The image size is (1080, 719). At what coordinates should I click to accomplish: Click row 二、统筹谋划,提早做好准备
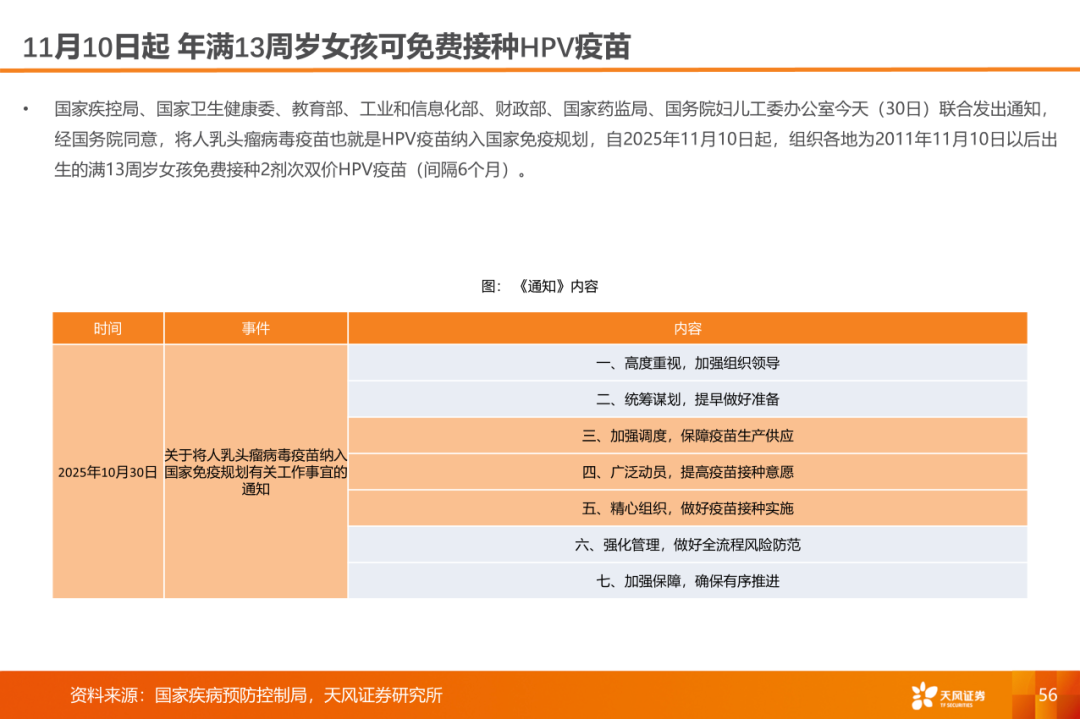point(687,399)
